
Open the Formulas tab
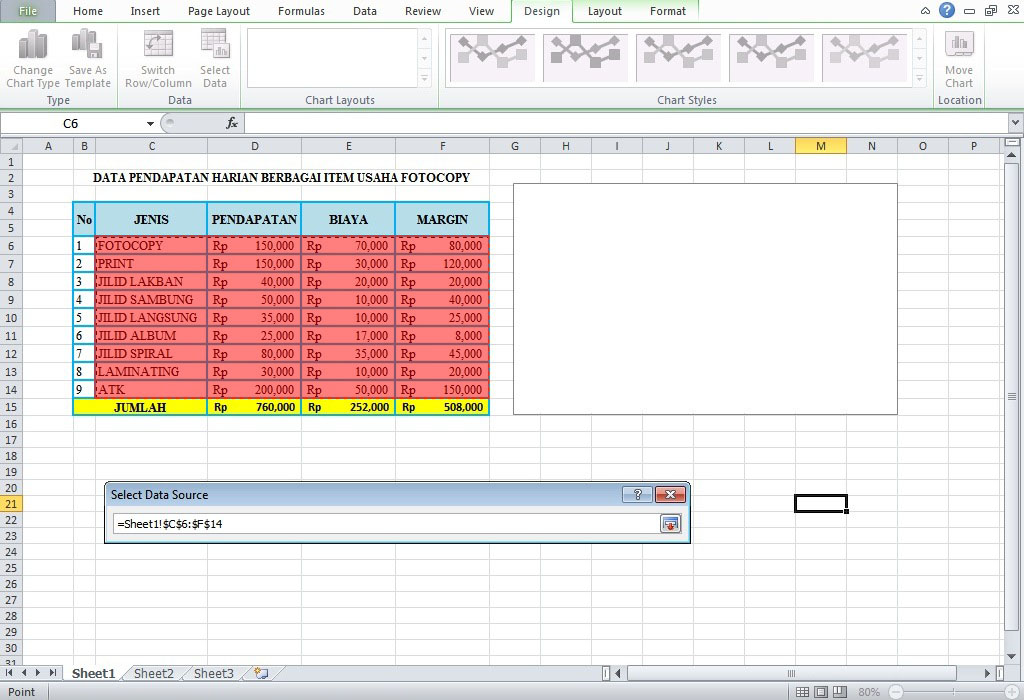coord(301,11)
